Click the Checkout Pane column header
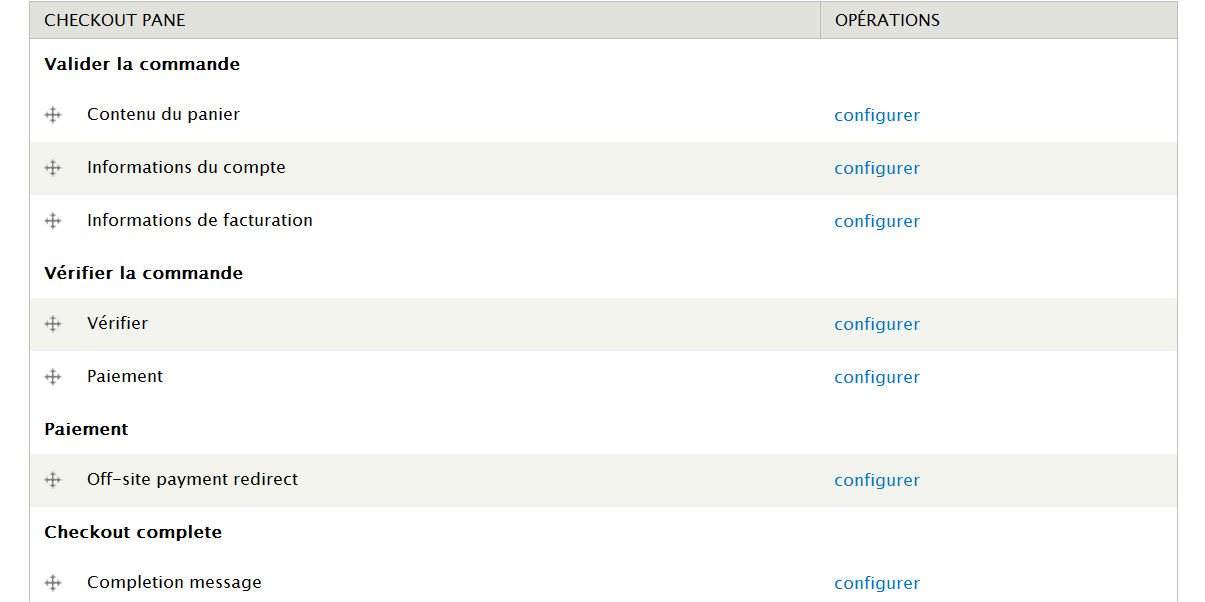The image size is (1205, 602). tap(115, 20)
